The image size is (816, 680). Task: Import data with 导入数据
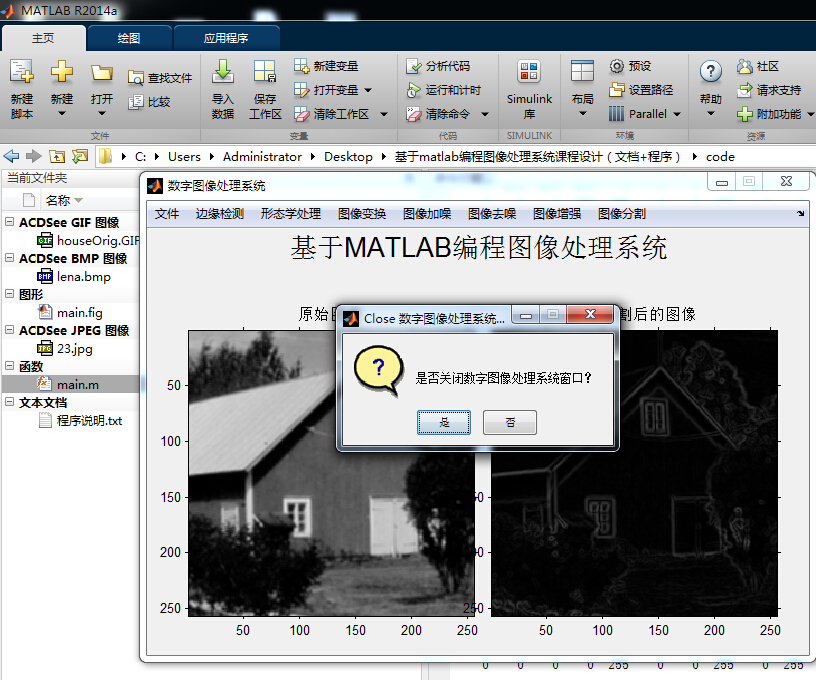[223, 89]
